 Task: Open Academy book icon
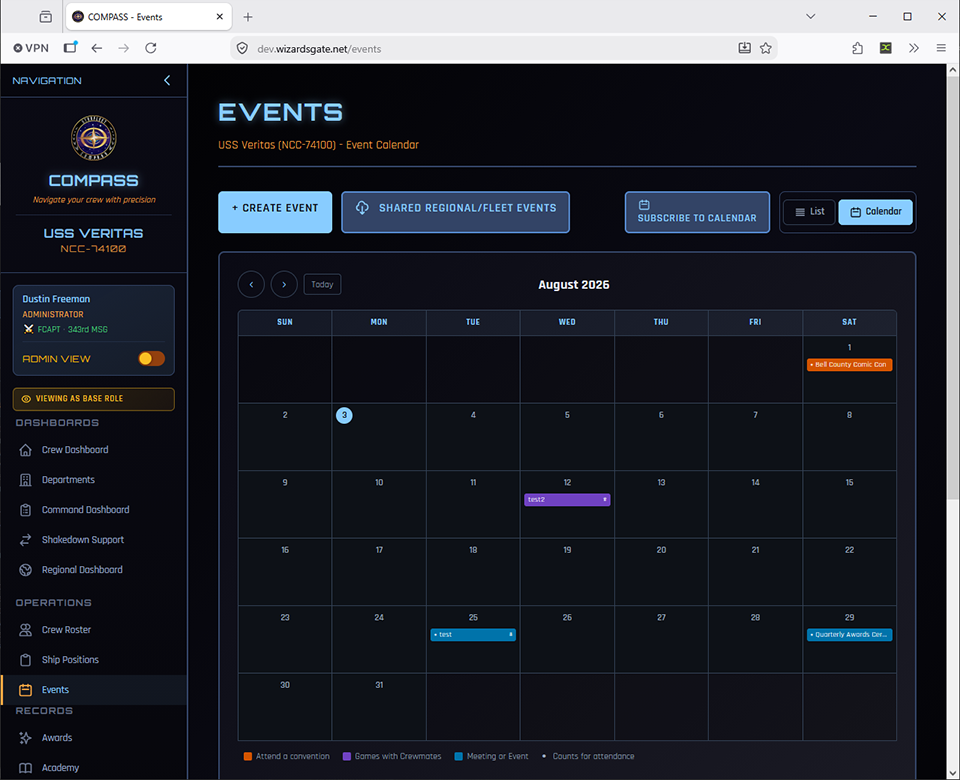pyautogui.click(x=25, y=768)
